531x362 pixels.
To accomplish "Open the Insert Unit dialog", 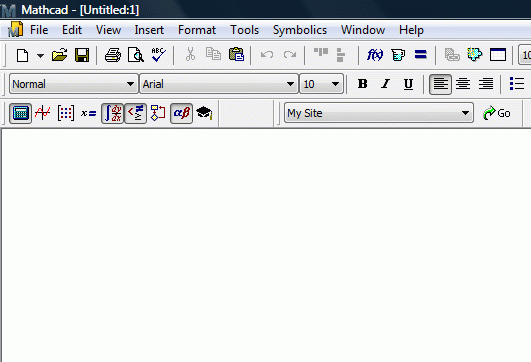I will click(x=398, y=55).
